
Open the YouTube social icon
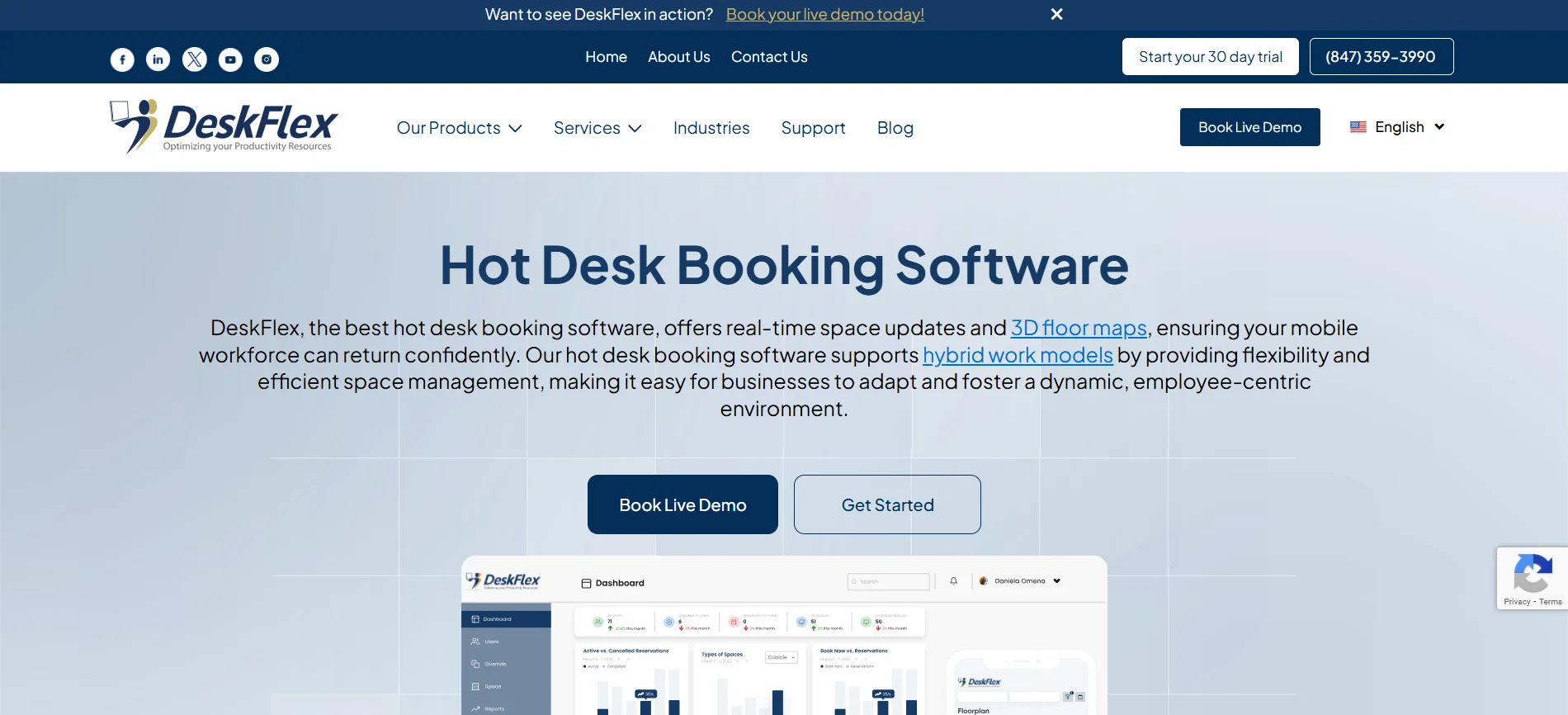[230, 59]
